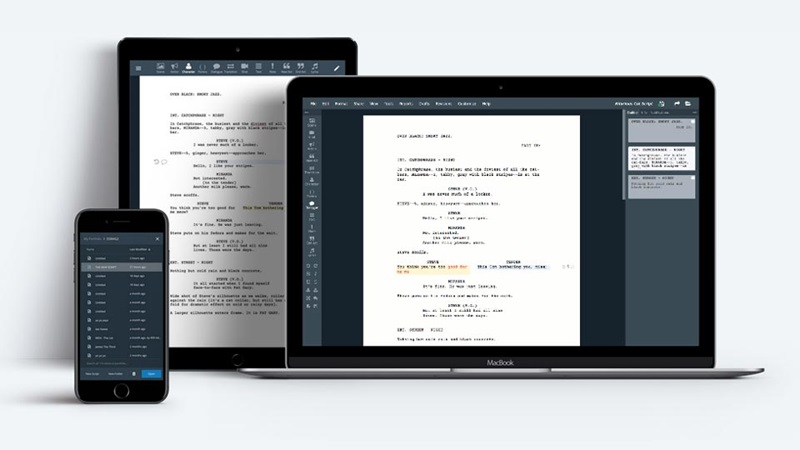
Task: Open the Share menu on the laptop
Action: [x=359, y=104]
